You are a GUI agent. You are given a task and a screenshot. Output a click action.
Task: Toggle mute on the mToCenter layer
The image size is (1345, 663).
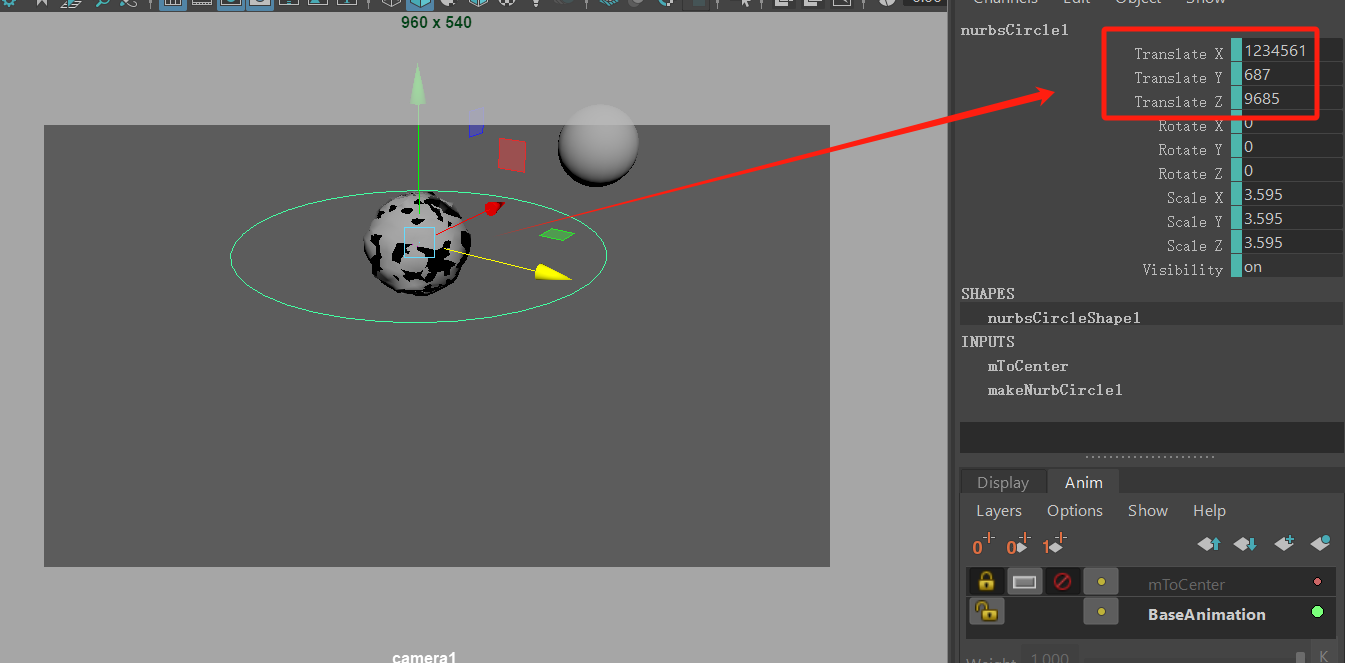click(1062, 581)
